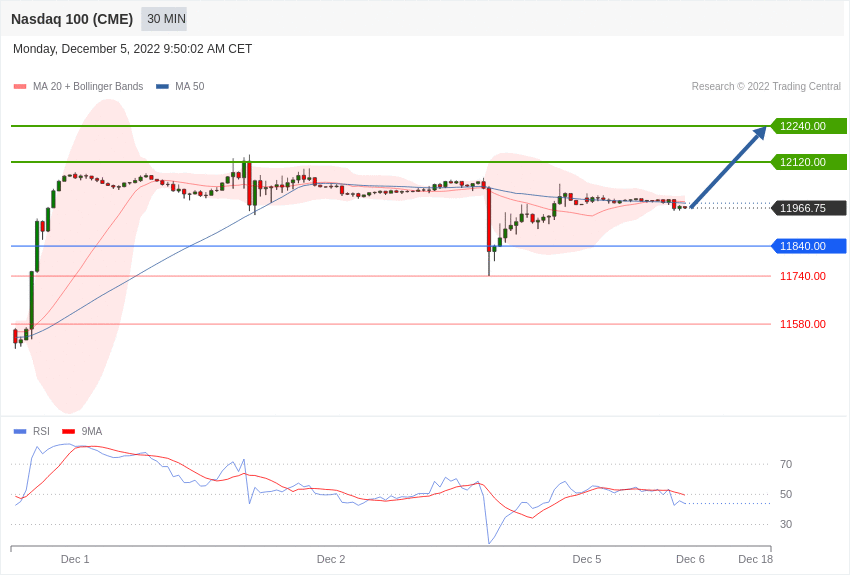Screen dimensions: 850x576
Task: Click the Nasdaq 100 (CME) title
Action: point(72,19)
